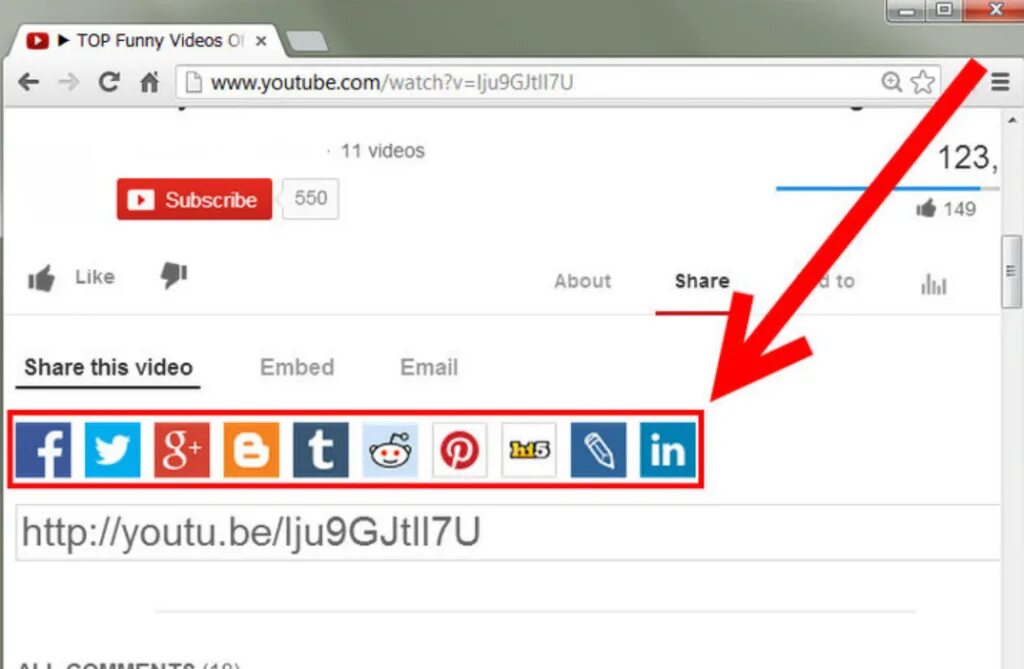Click the thumbs up Like icon

(x=41, y=278)
